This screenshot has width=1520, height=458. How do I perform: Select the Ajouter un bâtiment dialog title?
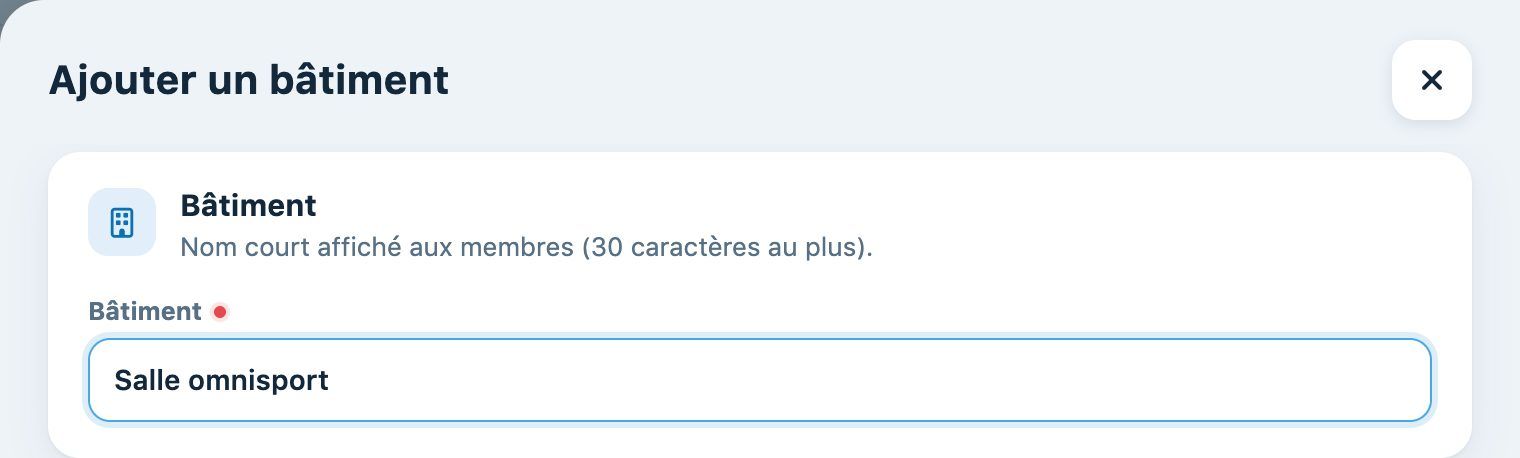tap(249, 80)
